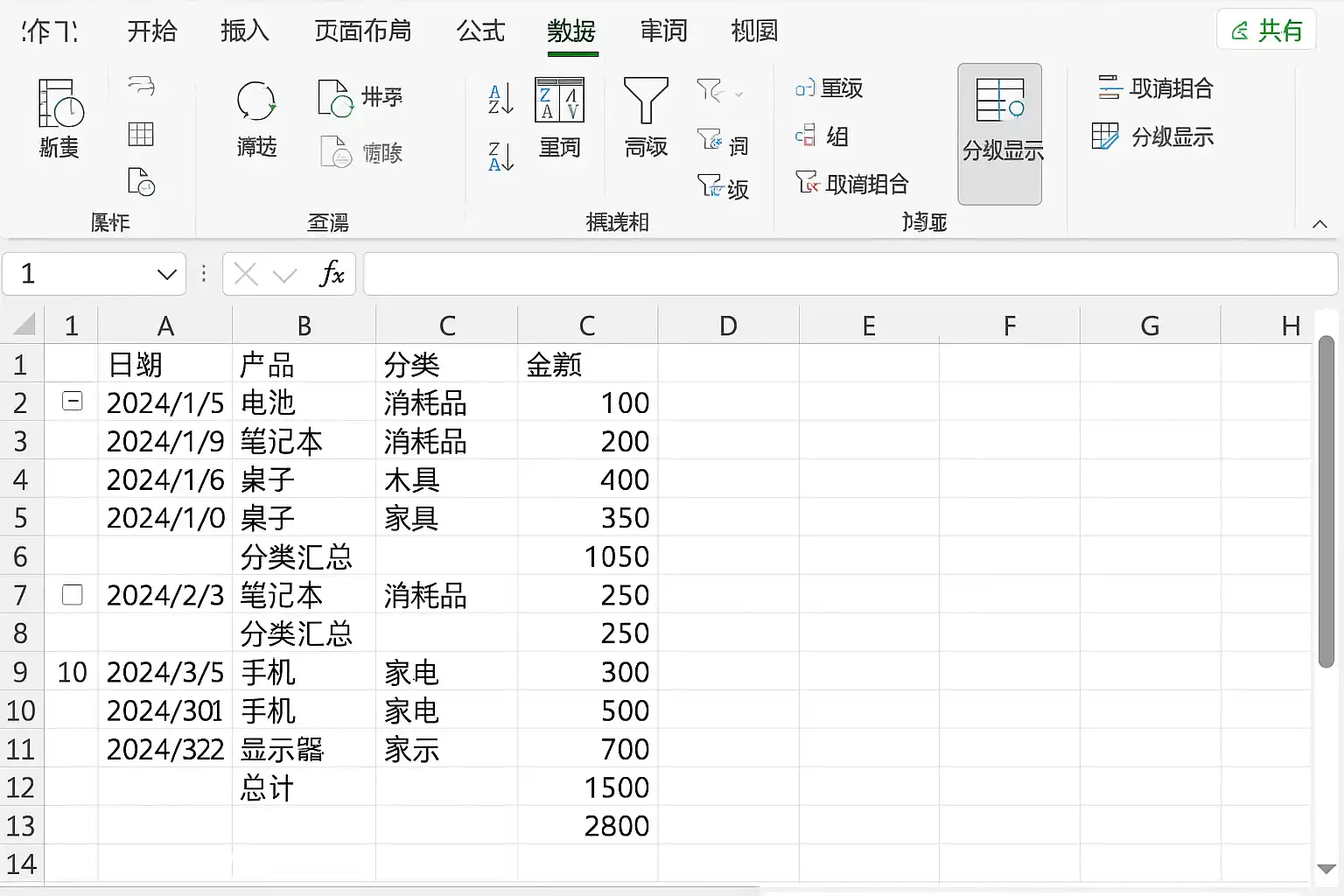Click the vertical scrollbar thumb
The width and height of the screenshot is (1344, 896).
(x=1326, y=500)
